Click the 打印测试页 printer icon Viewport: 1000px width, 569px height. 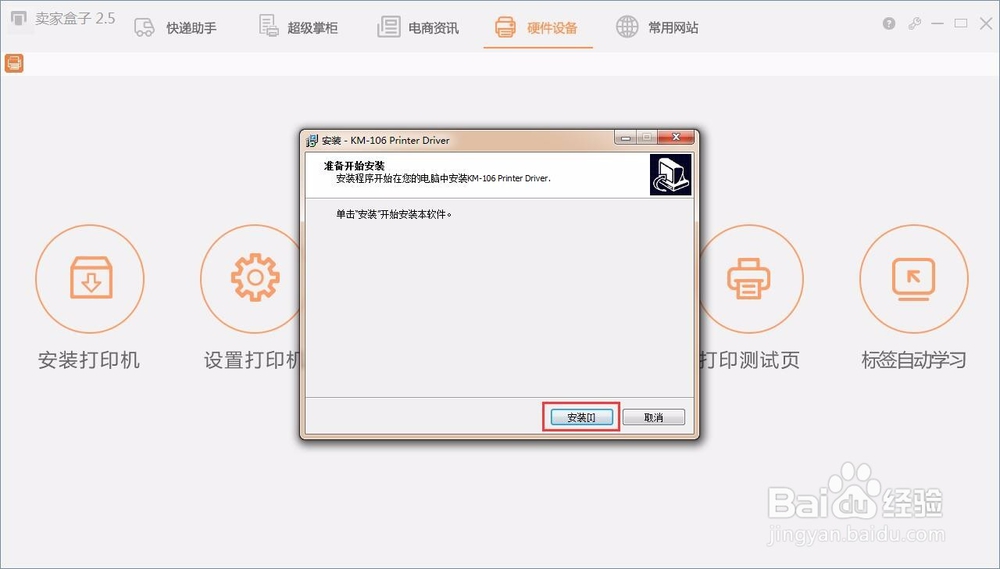[x=749, y=278]
